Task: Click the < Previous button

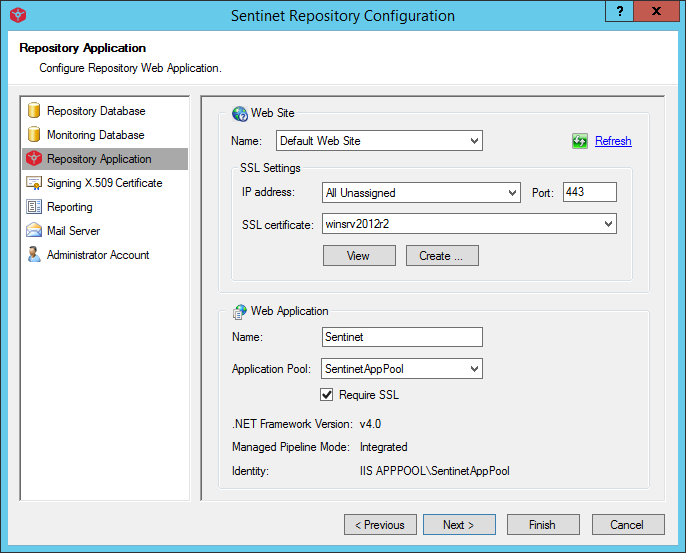Action: click(x=380, y=525)
